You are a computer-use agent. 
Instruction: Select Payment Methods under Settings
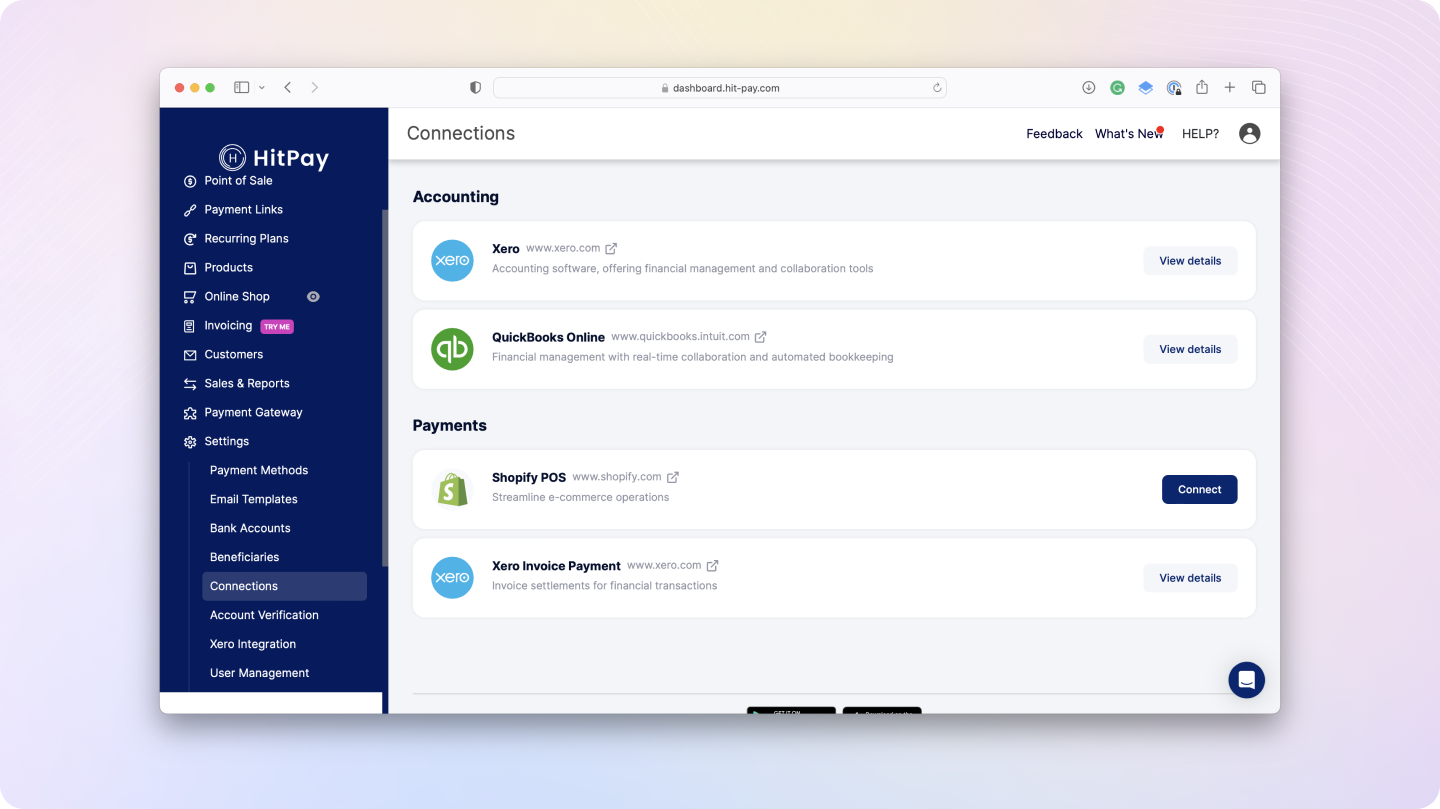click(x=259, y=471)
